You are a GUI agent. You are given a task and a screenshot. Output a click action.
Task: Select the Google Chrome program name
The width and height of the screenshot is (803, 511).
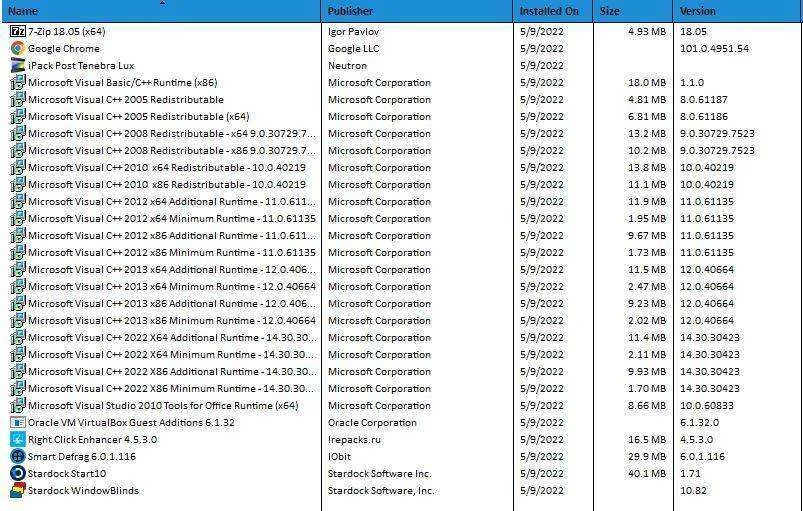[64, 49]
